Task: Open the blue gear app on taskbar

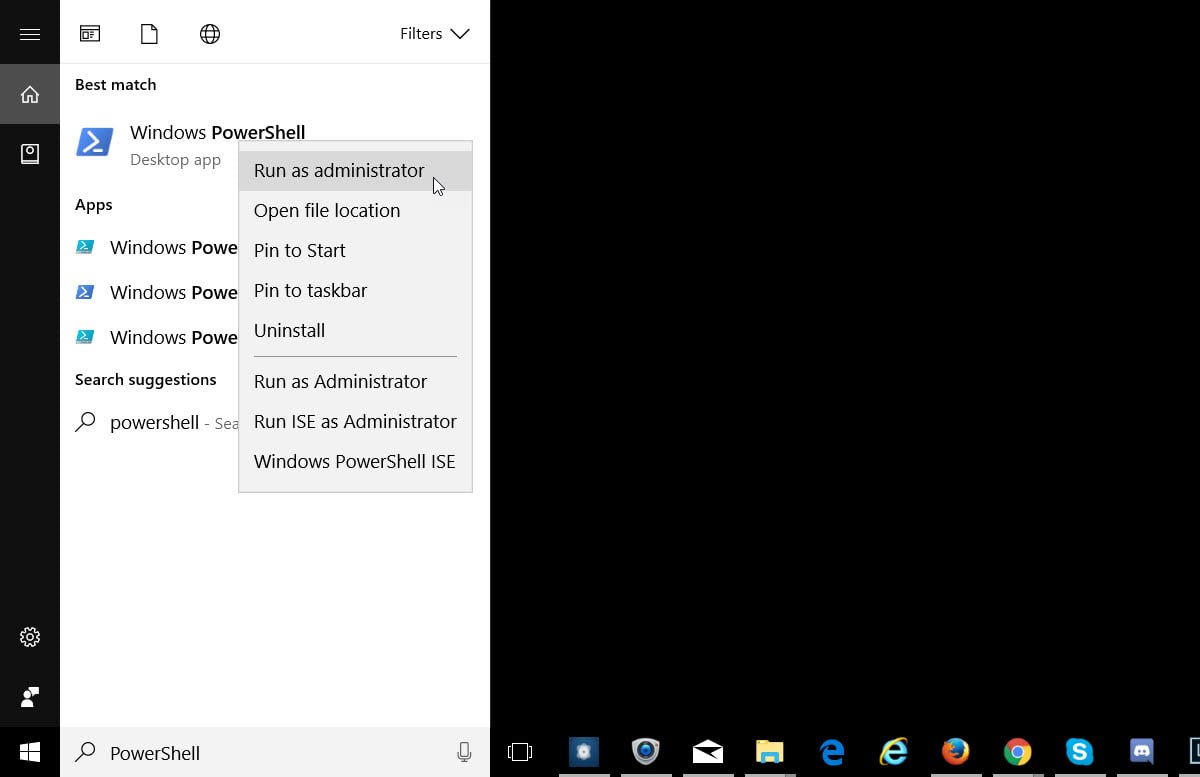Action: point(584,752)
